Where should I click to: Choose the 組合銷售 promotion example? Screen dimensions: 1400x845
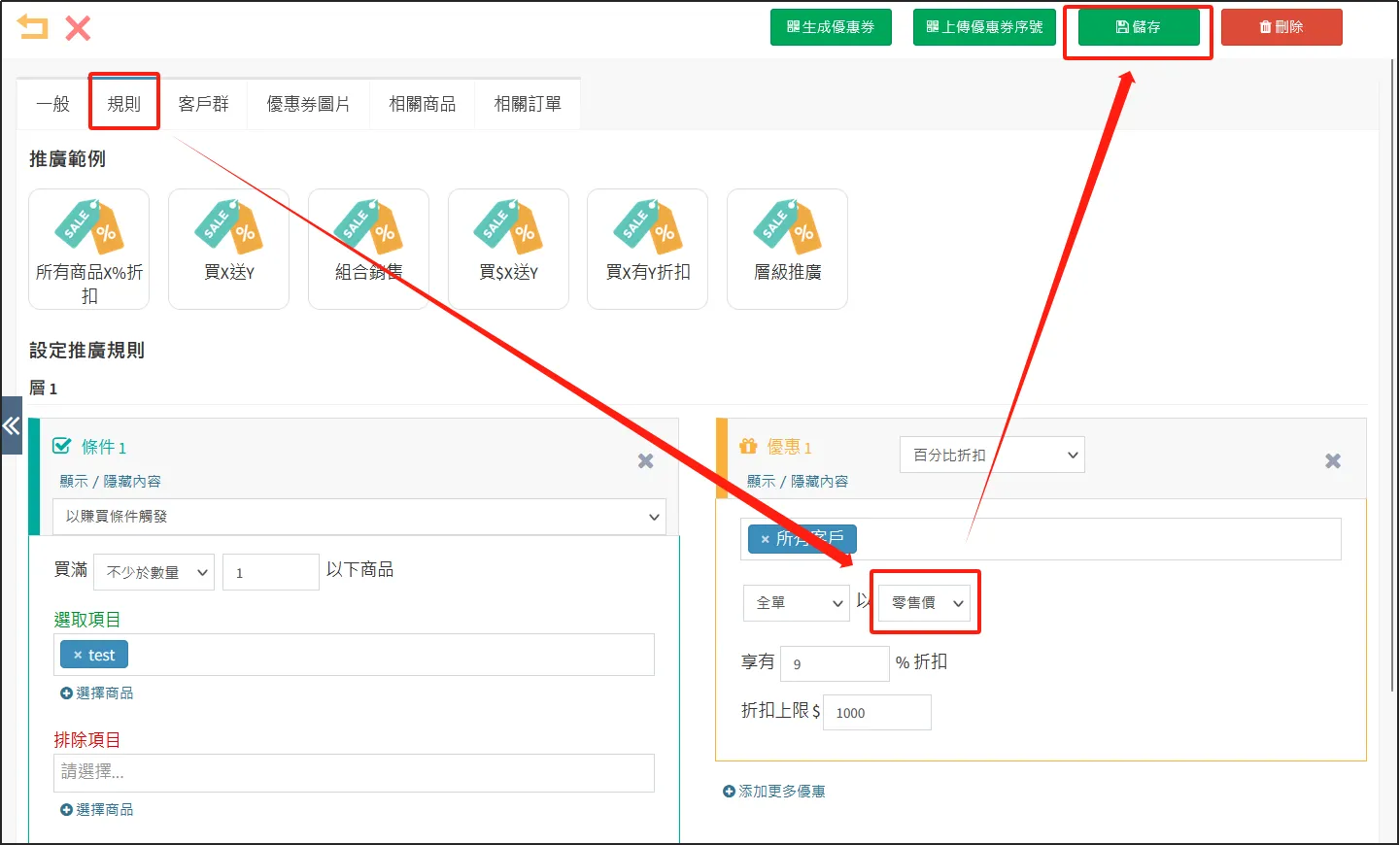[x=368, y=249]
